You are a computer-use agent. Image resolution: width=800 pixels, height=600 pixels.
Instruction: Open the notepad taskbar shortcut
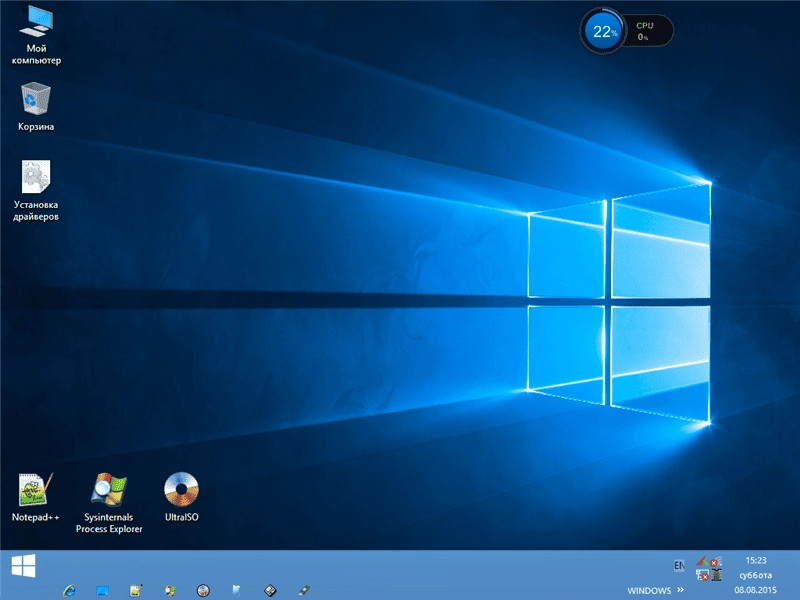[136, 590]
